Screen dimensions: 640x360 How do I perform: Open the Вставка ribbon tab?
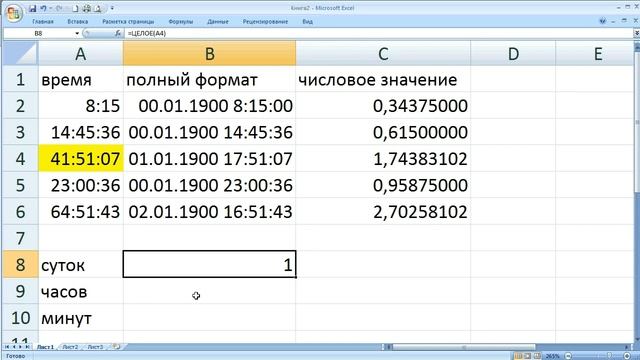(x=78, y=22)
